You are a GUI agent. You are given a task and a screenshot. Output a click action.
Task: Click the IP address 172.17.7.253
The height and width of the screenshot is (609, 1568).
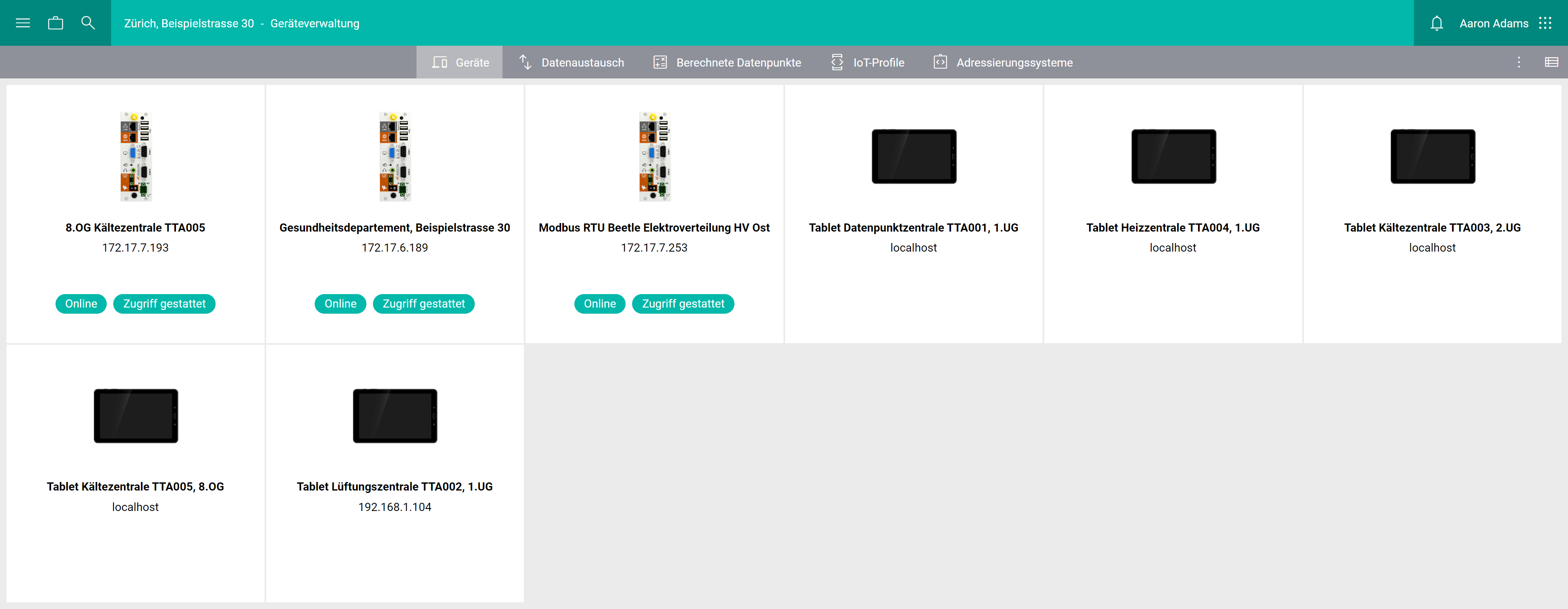point(654,248)
